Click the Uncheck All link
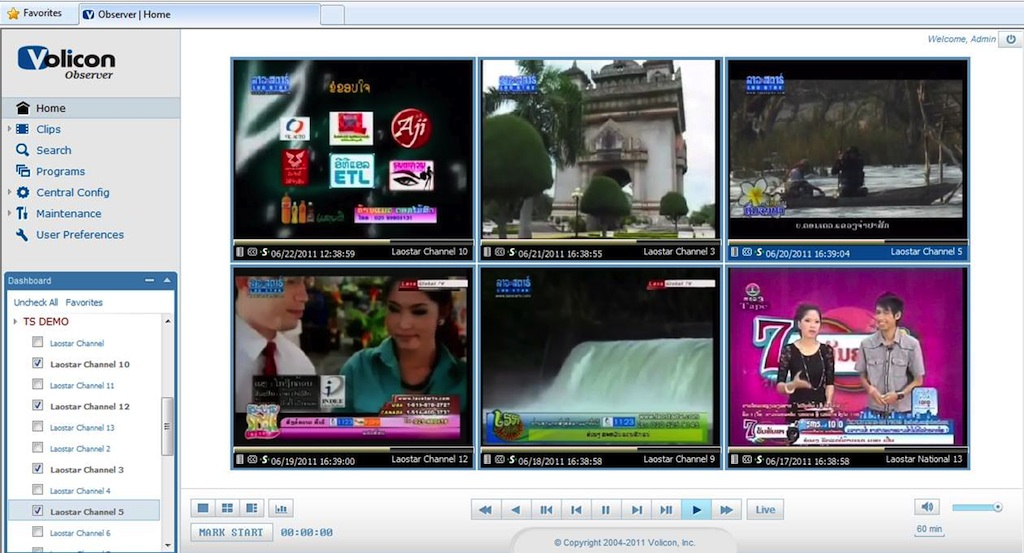This screenshot has height=553, width=1024. point(35,302)
